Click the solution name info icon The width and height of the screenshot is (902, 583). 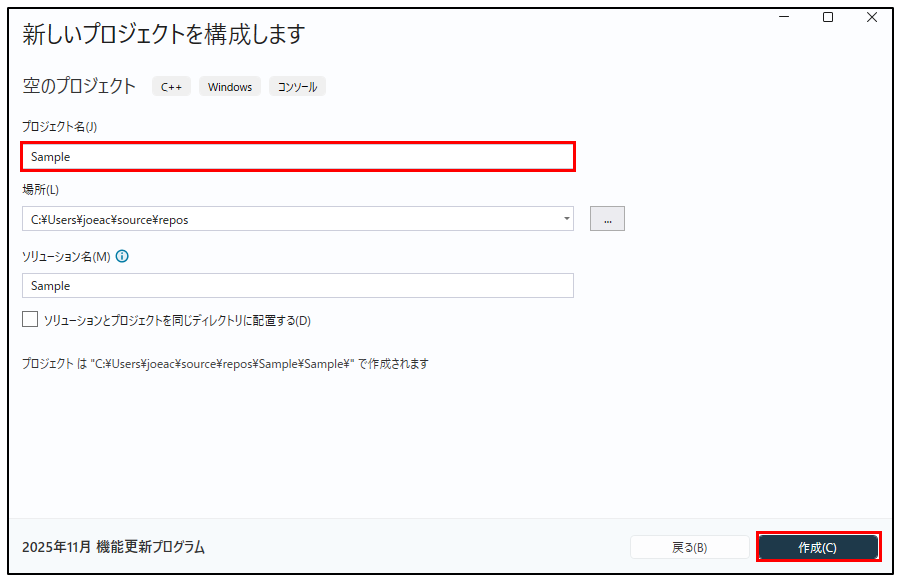[123, 257]
